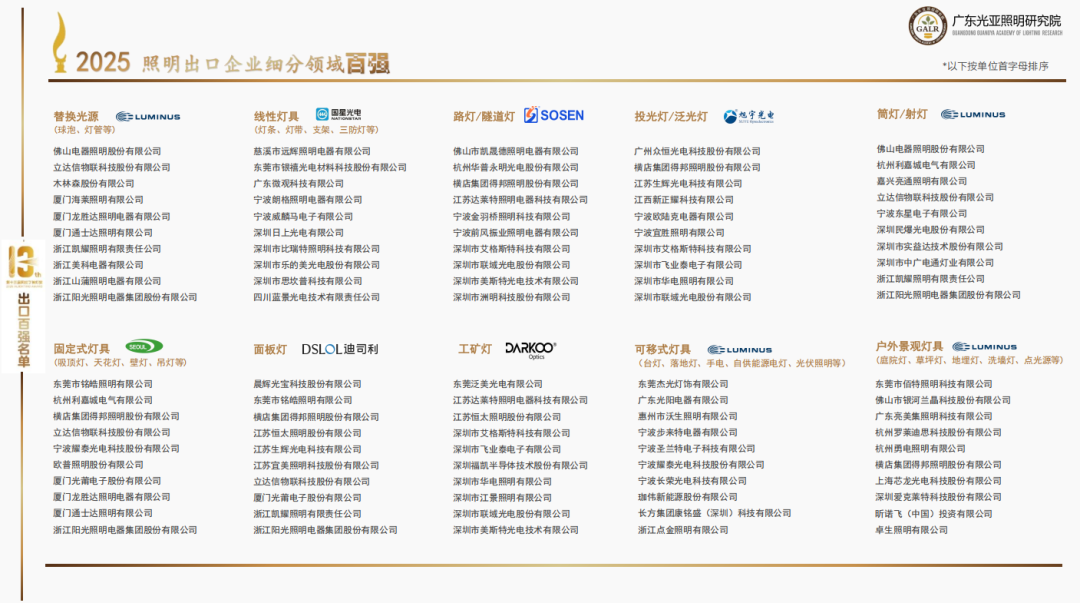The height and width of the screenshot is (603, 1080).
Task: Click the 旭宇光电 logo beside 投光灯/泛光灯
Action: [749, 116]
